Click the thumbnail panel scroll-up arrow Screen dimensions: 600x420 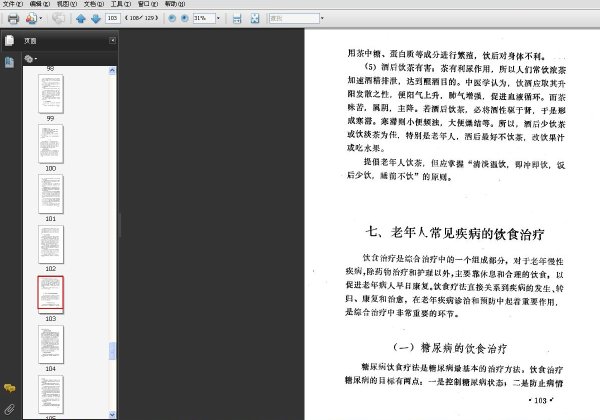tap(112, 70)
